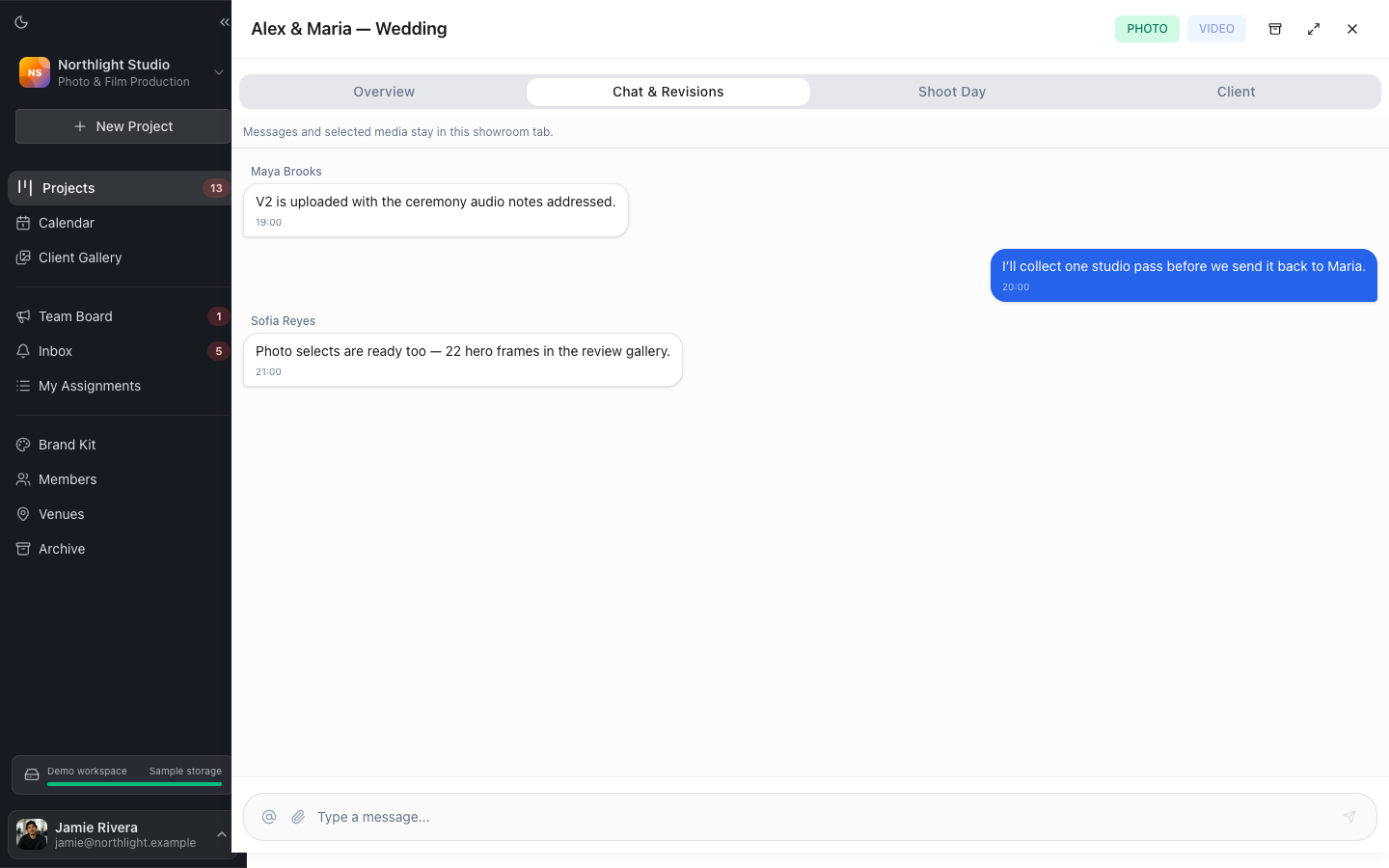Viewport: 1389px width, 868px height.
Task: Attach a file with the paperclip icon
Action: tap(298, 817)
